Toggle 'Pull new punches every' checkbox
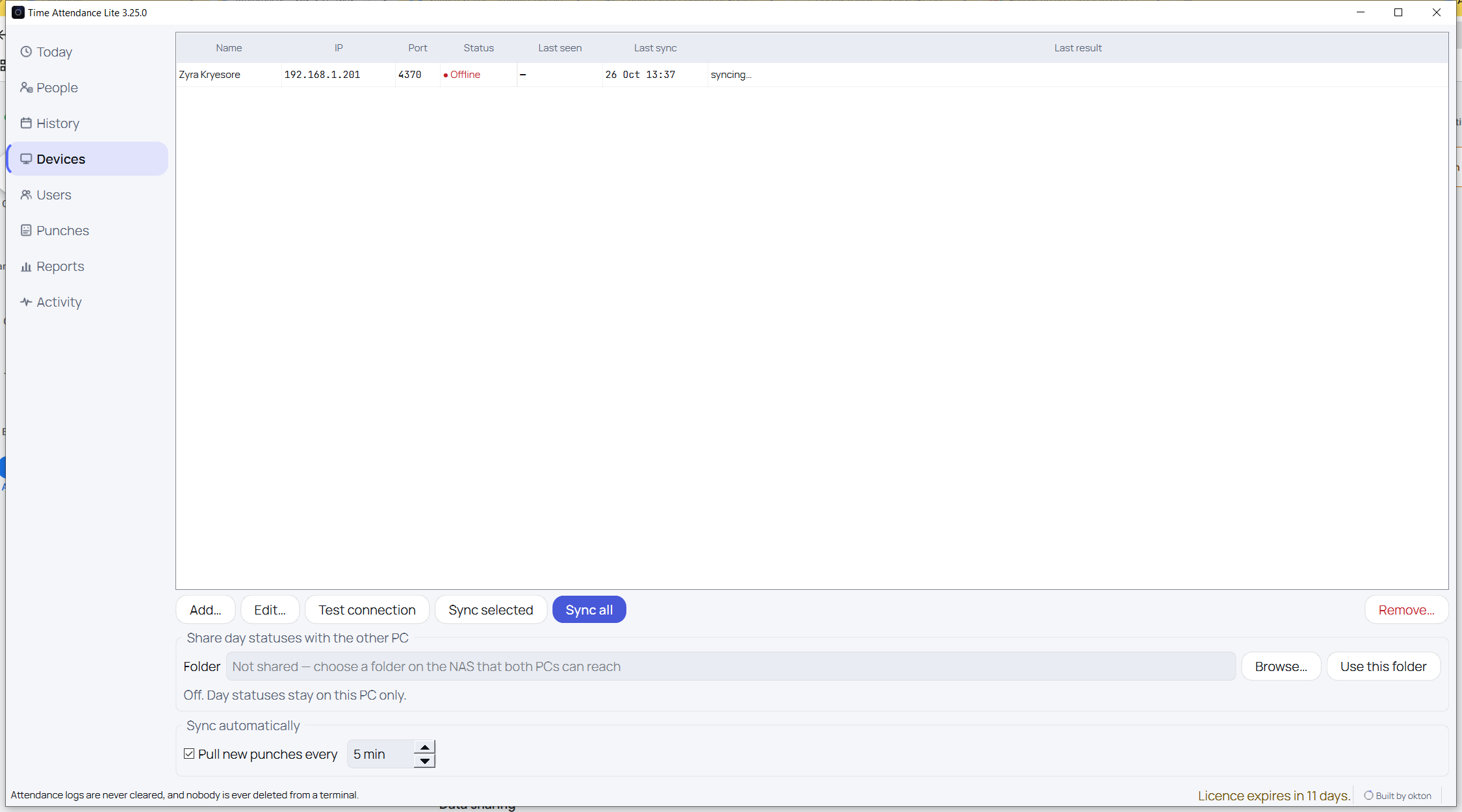This screenshot has width=1462, height=812. [x=189, y=754]
